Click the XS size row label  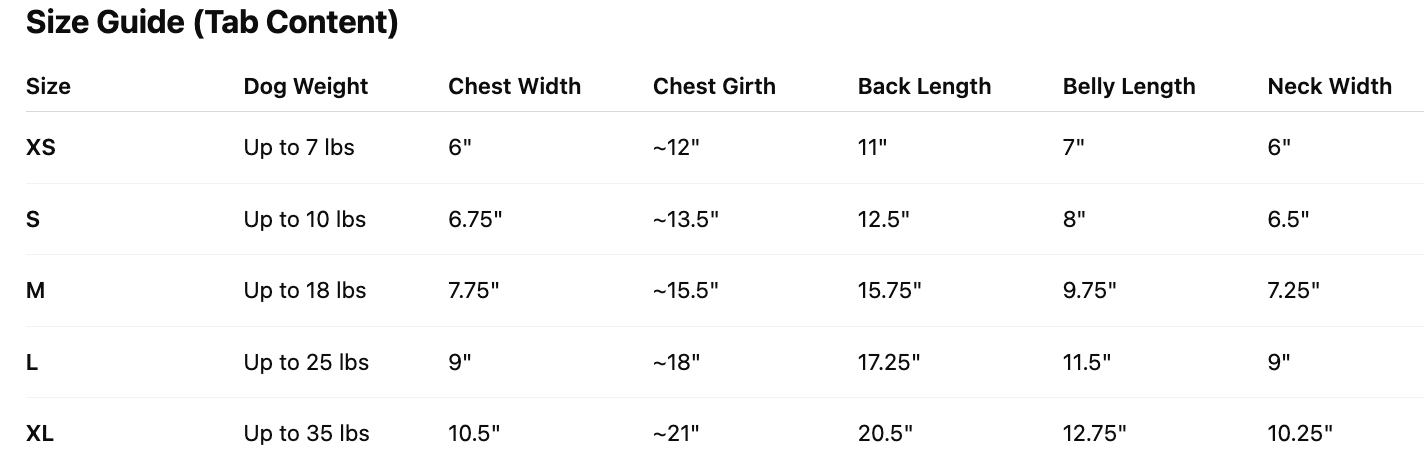[x=41, y=148]
